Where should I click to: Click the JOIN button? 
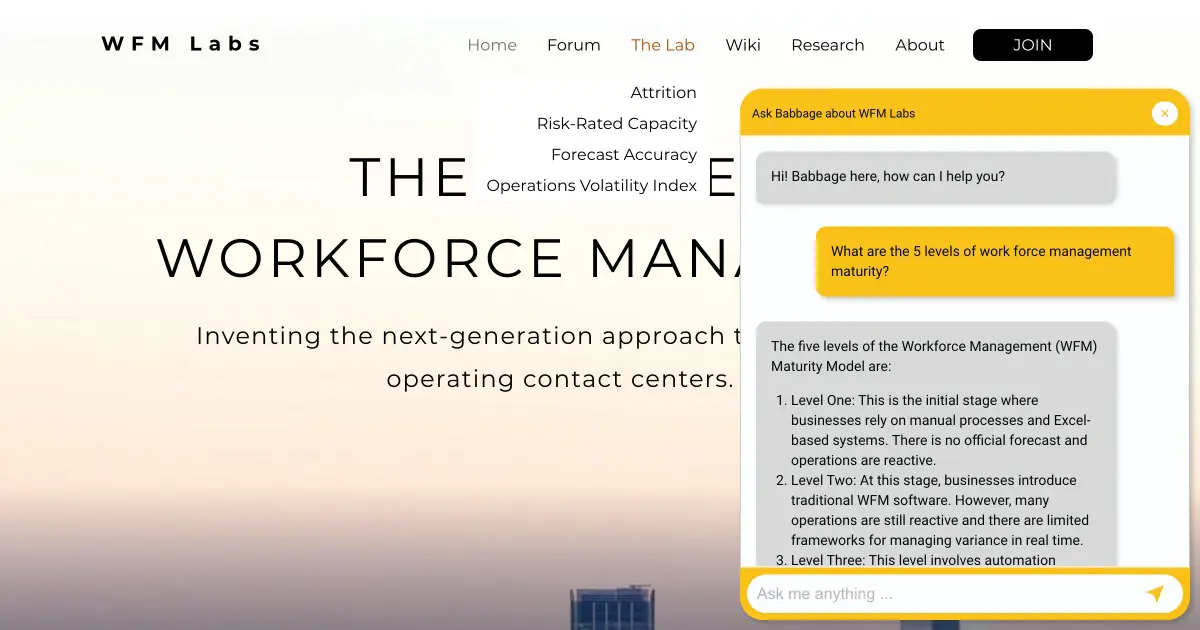click(1033, 45)
